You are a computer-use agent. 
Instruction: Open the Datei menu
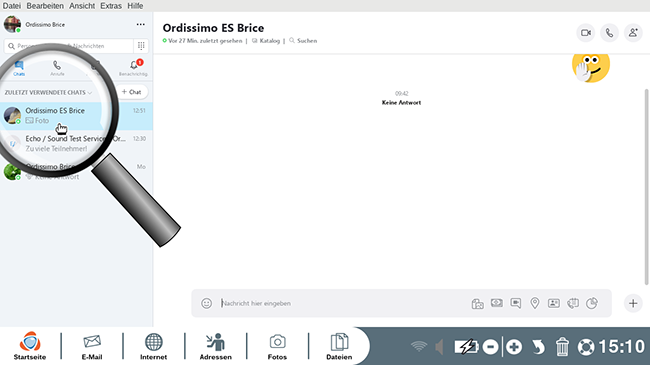(12, 6)
